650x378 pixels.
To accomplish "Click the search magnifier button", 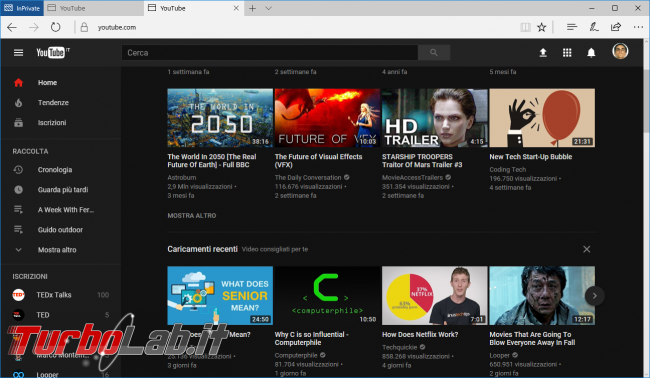I will (x=434, y=53).
